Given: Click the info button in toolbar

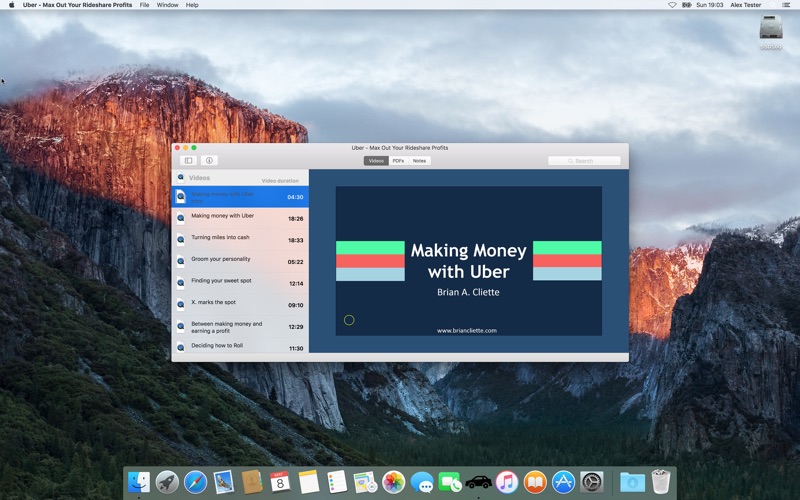Looking at the screenshot, I should coord(209,160).
